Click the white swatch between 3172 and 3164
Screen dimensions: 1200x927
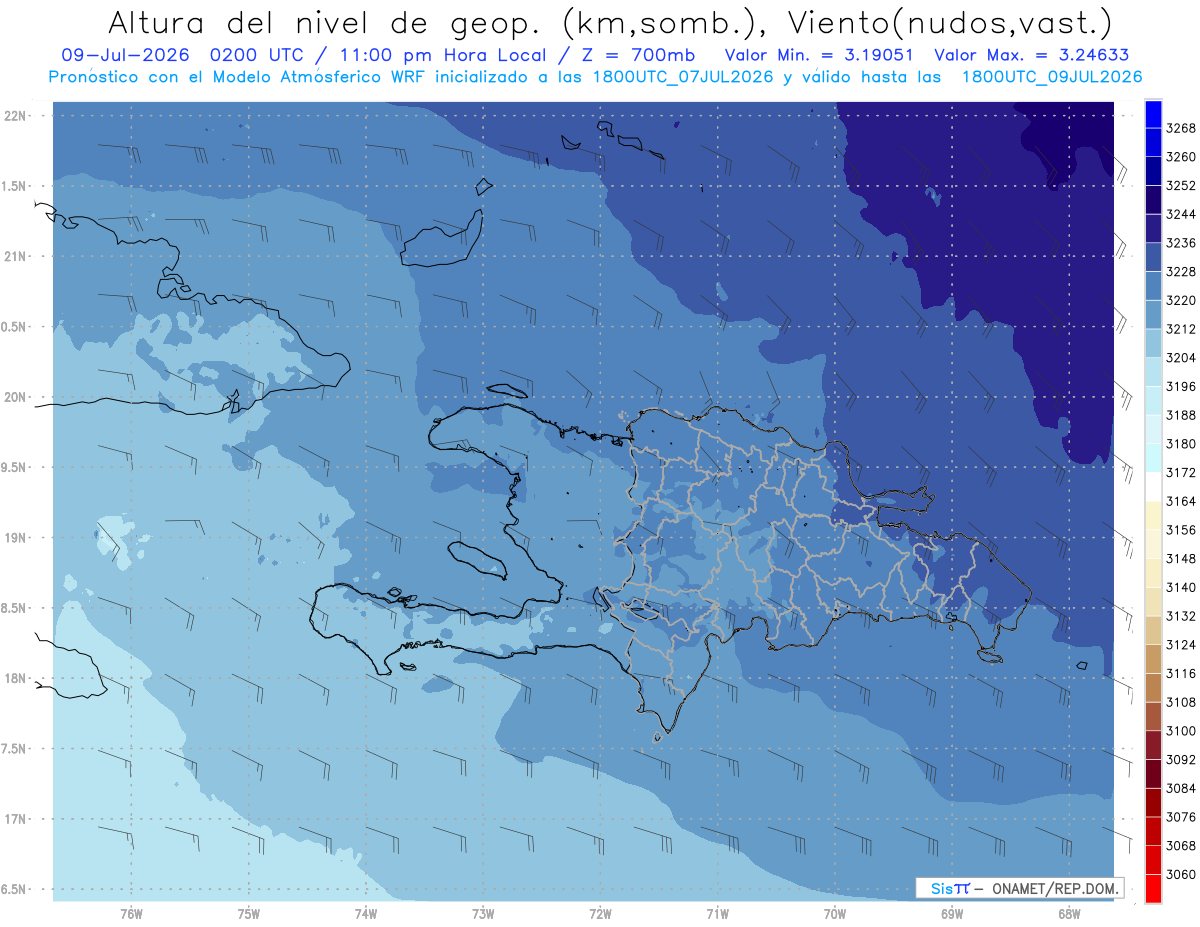point(1153,487)
